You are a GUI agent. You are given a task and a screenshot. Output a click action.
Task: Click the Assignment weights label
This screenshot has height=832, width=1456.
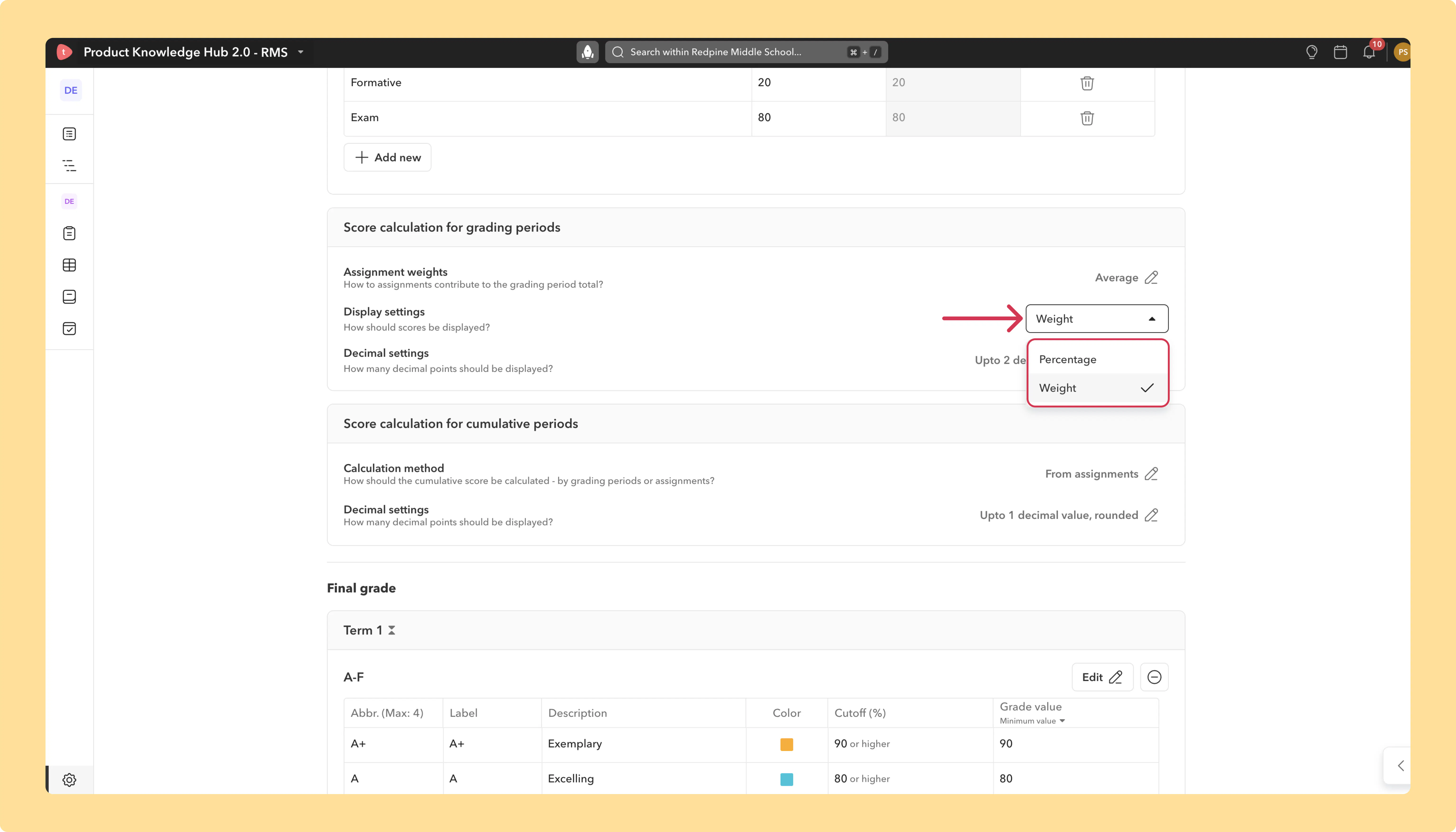tap(396, 272)
